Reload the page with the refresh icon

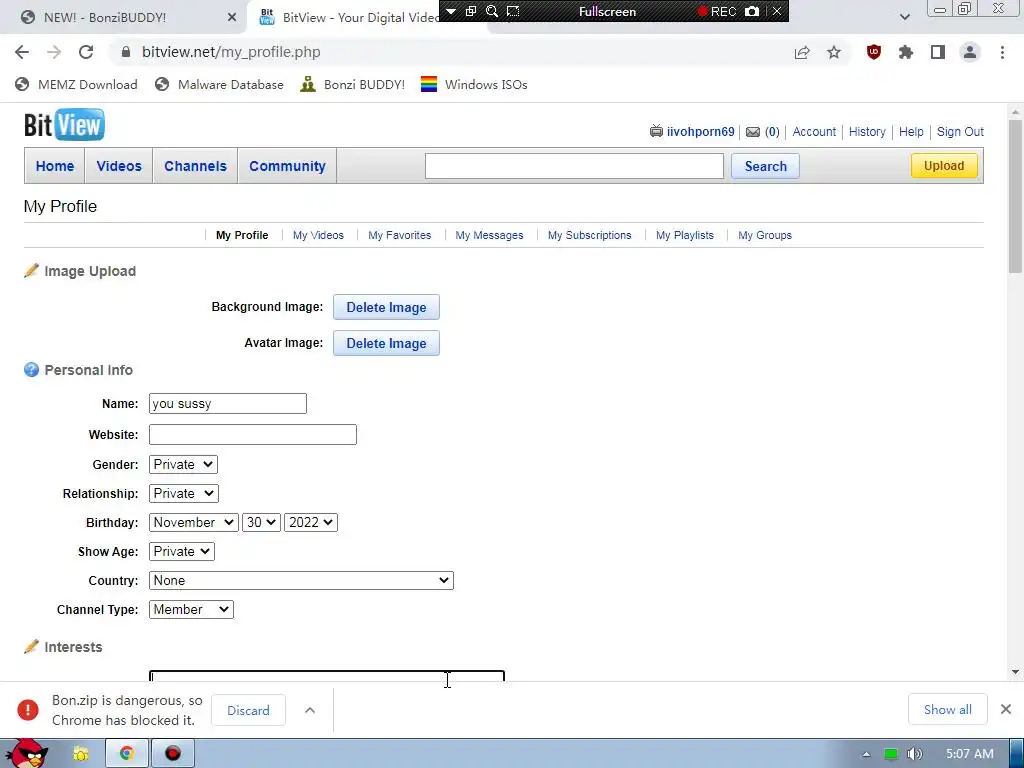tap(86, 52)
